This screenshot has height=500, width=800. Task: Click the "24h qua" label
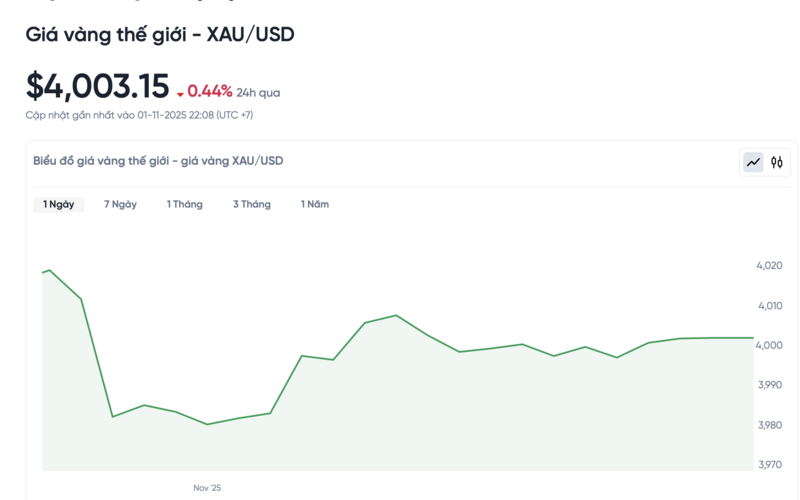(258, 93)
